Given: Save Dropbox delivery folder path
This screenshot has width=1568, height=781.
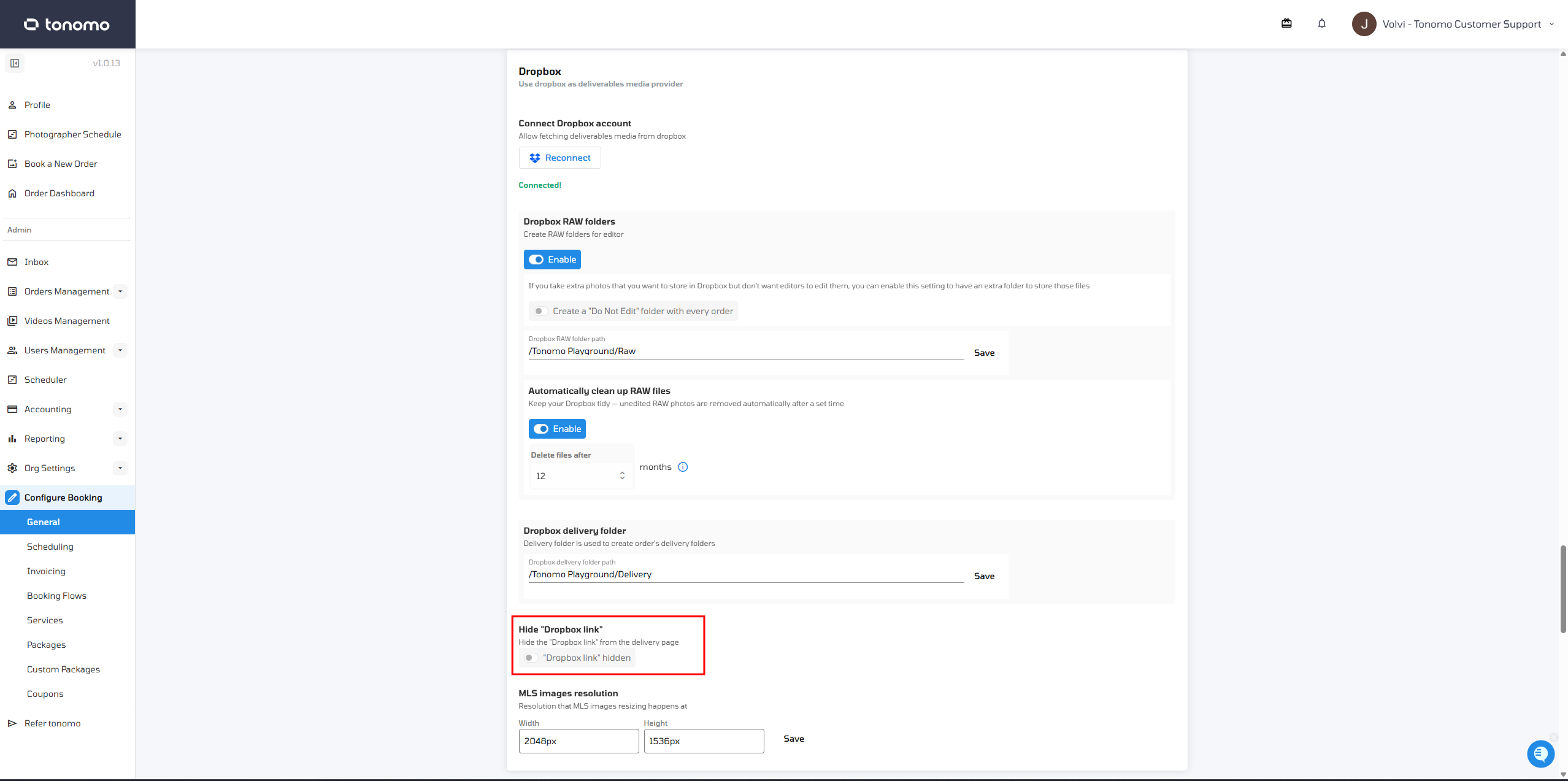Looking at the screenshot, I should [x=984, y=576].
